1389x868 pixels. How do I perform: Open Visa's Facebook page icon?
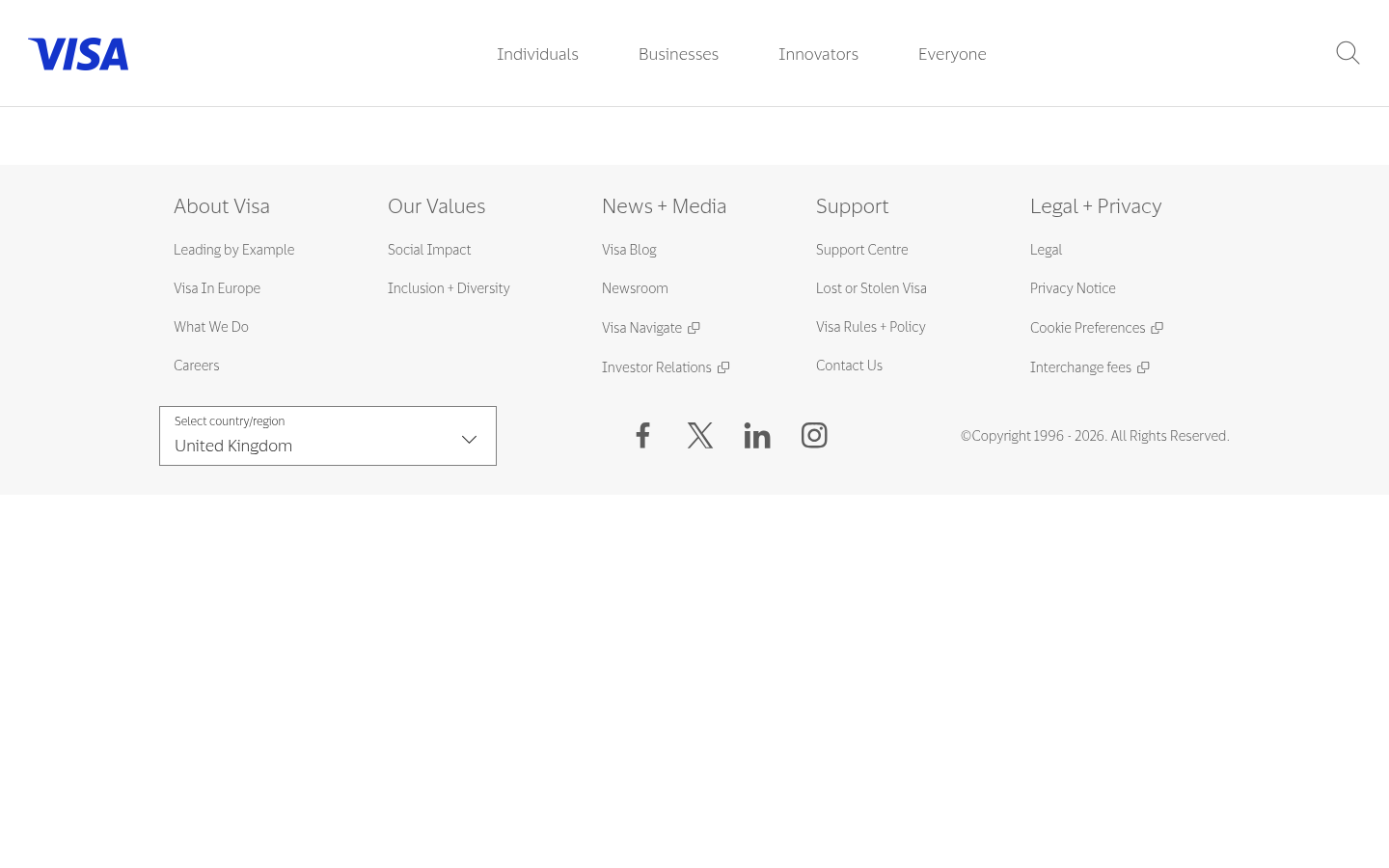click(643, 435)
